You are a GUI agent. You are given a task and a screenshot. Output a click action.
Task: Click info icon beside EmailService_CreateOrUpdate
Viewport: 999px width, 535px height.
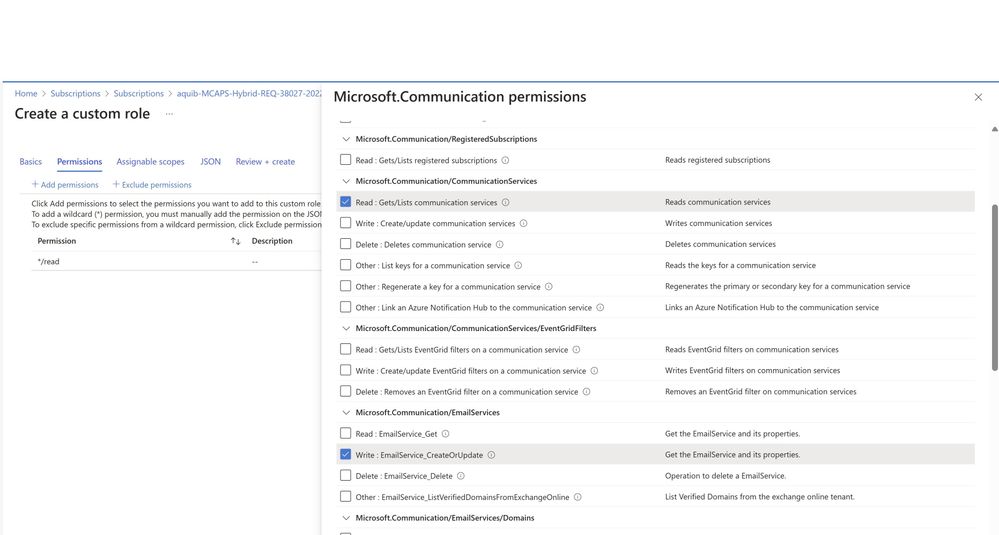tap(491, 455)
